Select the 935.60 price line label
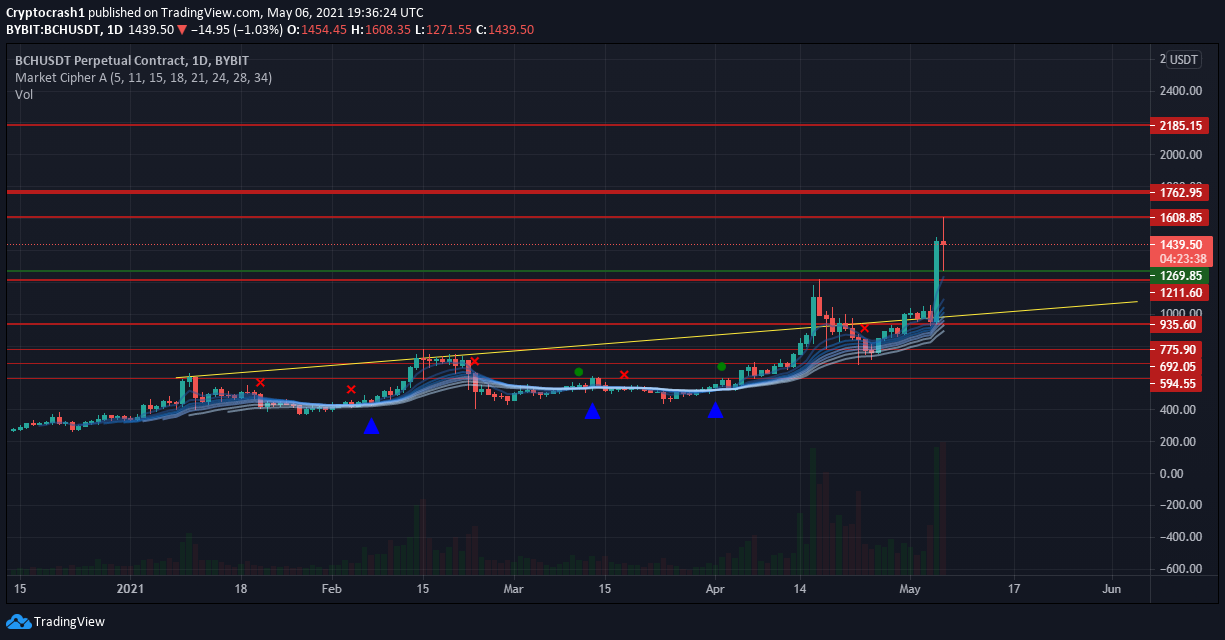 pos(1181,325)
